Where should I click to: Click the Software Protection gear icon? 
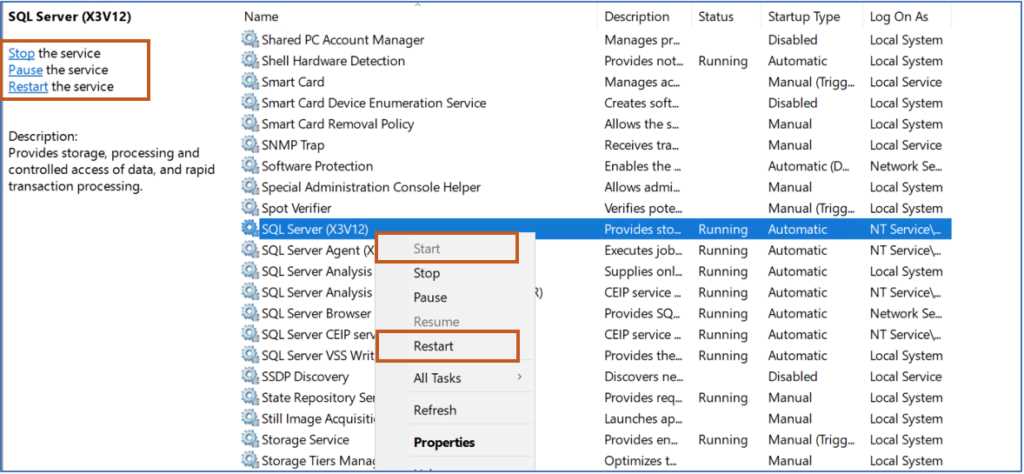coord(250,166)
